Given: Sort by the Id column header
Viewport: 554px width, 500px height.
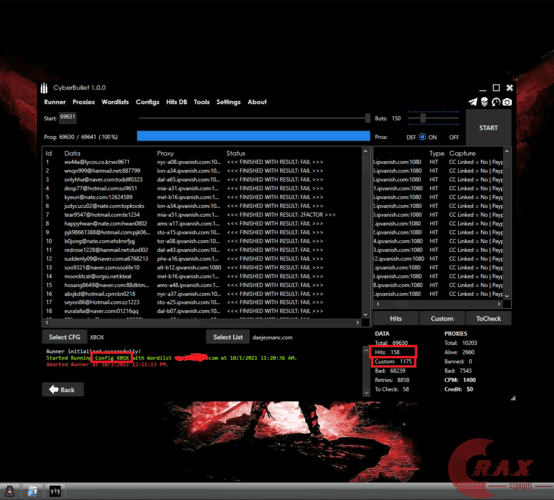Looking at the screenshot, I should pyautogui.click(x=49, y=153).
